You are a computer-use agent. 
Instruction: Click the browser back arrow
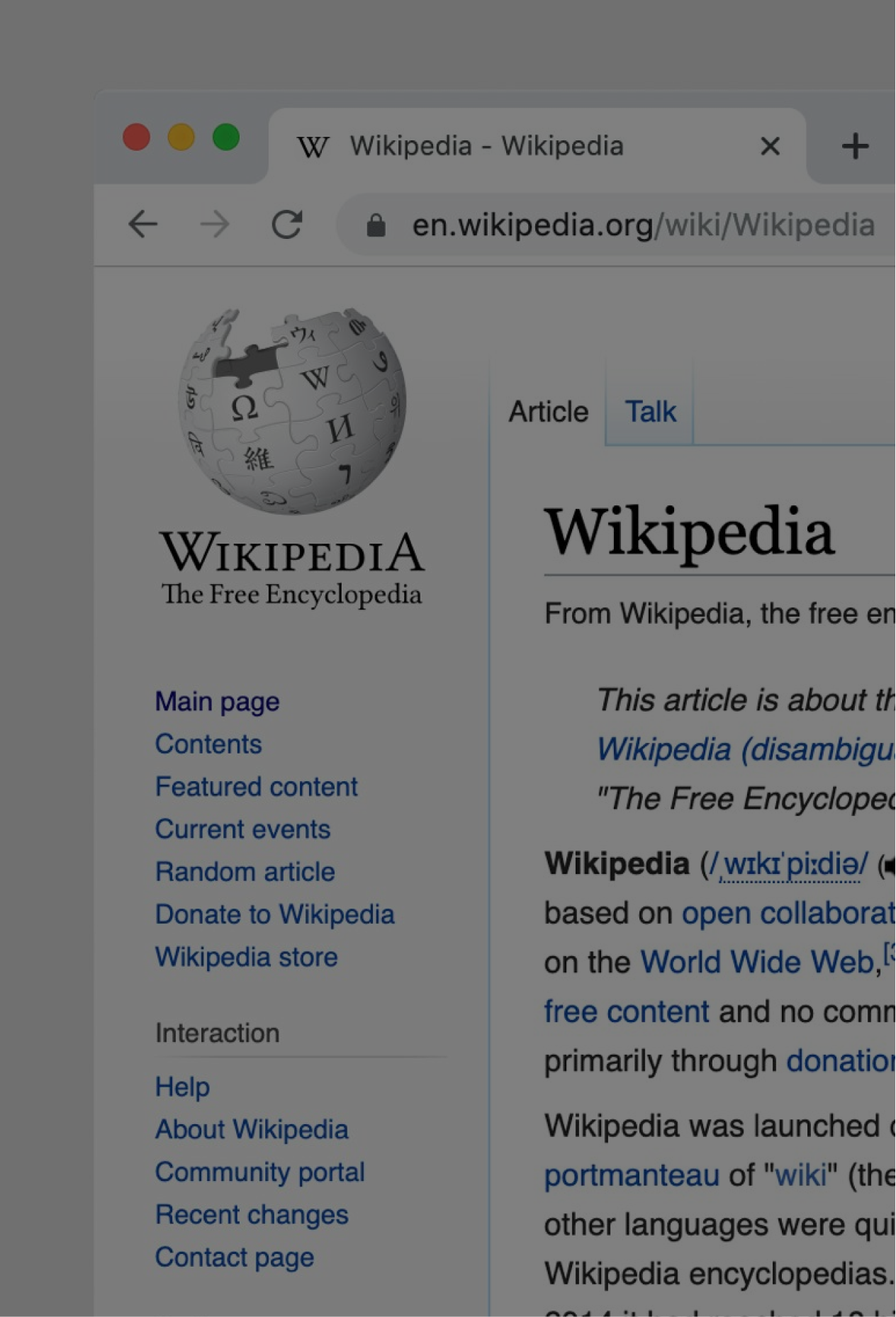[x=142, y=225]
